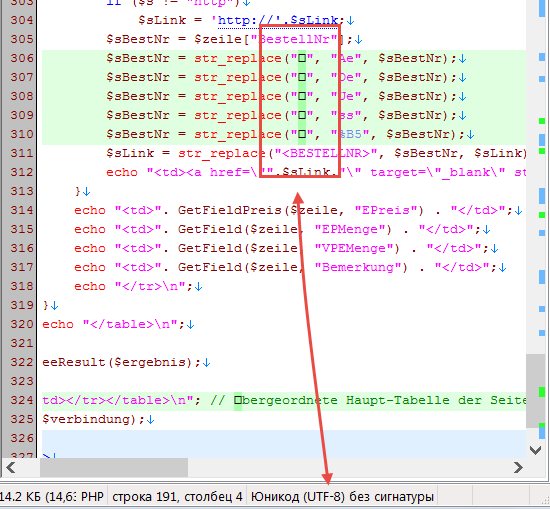
Task: Click line number 313 in the gutter
Action: (x=22, y=191)
